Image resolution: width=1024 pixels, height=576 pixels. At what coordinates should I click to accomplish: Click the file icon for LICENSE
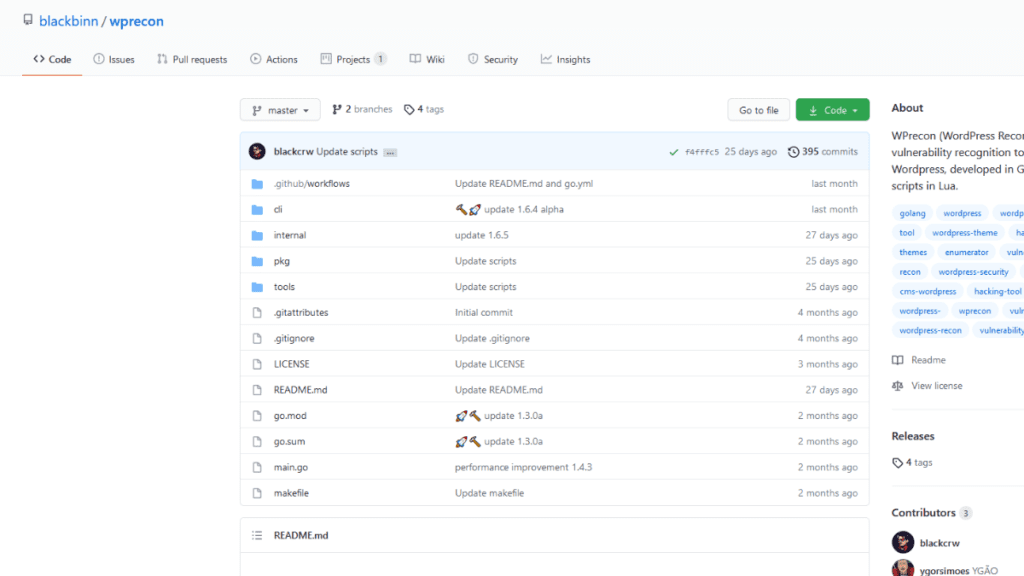pos(257,364)
